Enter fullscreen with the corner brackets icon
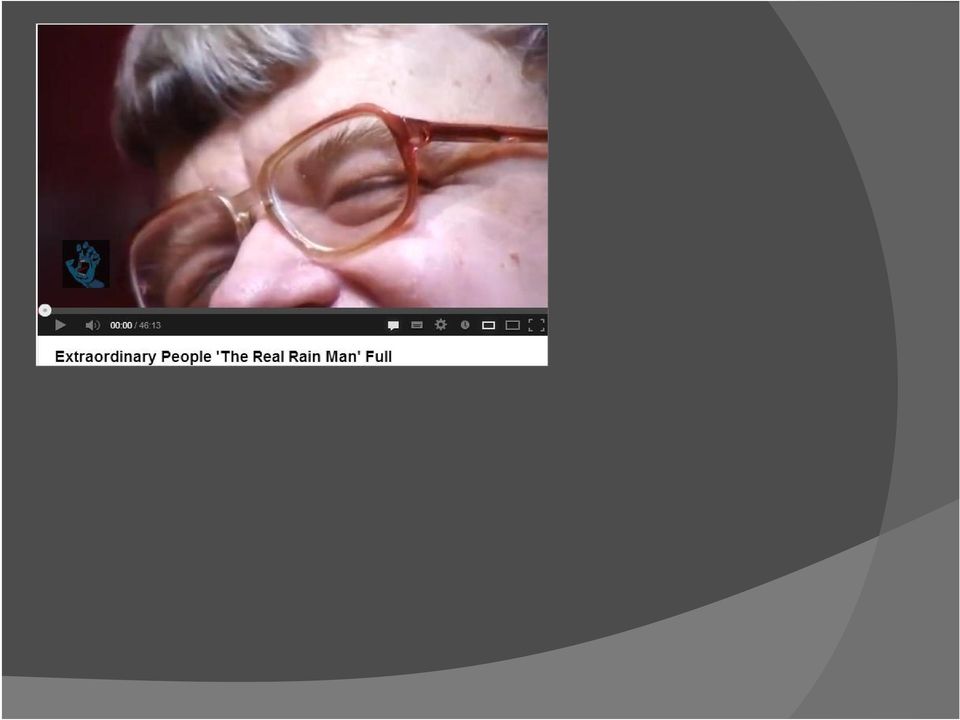The height and width of the screenshot is (720, 960). (536, 325)
